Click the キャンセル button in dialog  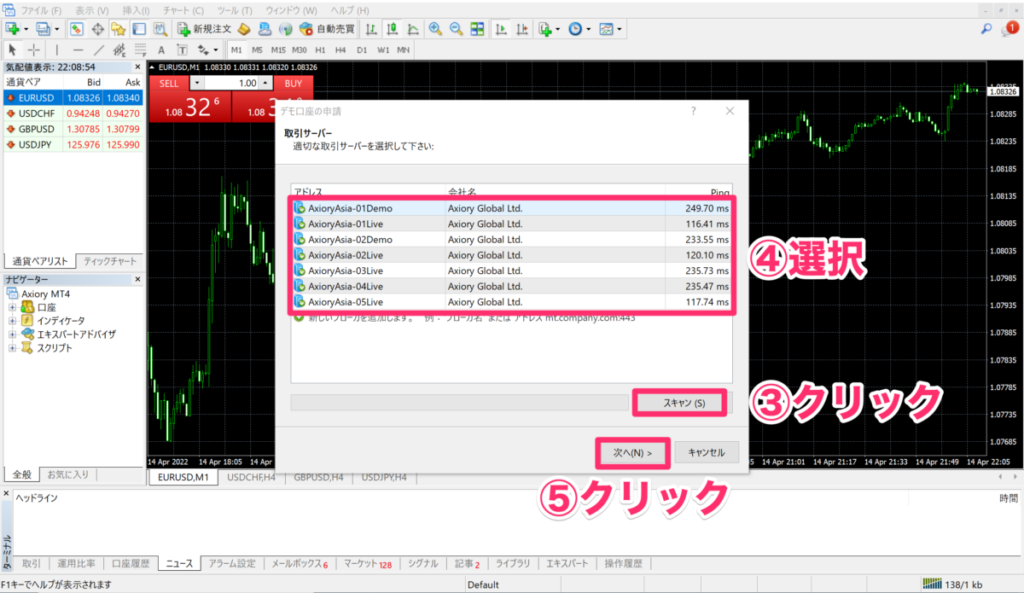pyautogui.click(x=707, y=453)
